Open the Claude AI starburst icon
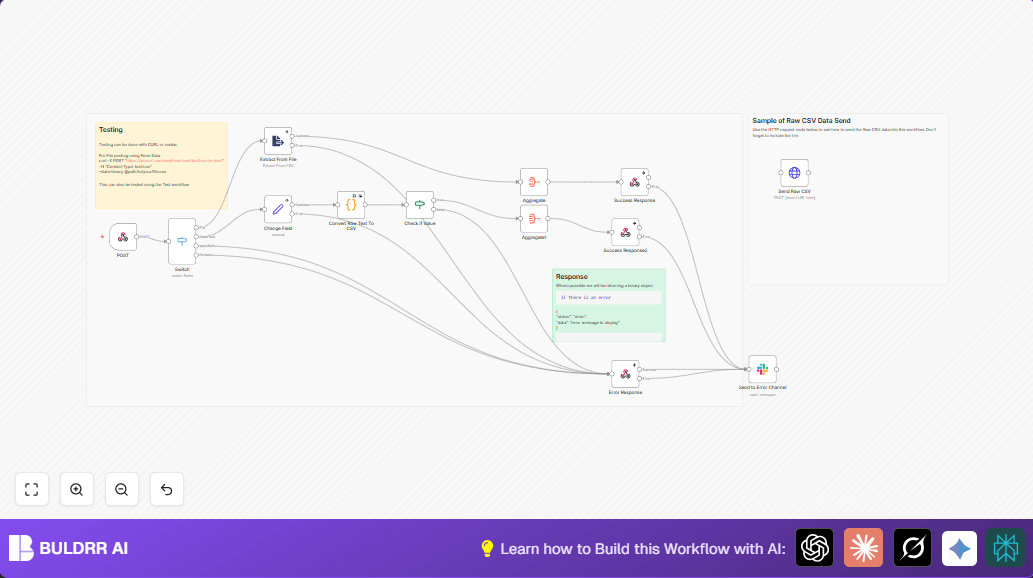This screenshot has height=578, width=1033. tap(863, 548)
